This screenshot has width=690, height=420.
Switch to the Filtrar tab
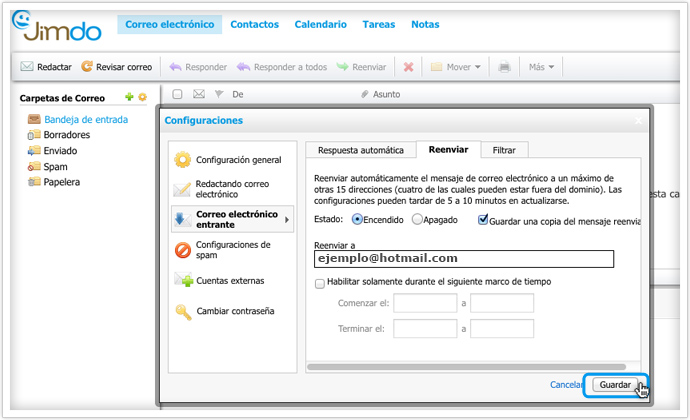(504, 150)
